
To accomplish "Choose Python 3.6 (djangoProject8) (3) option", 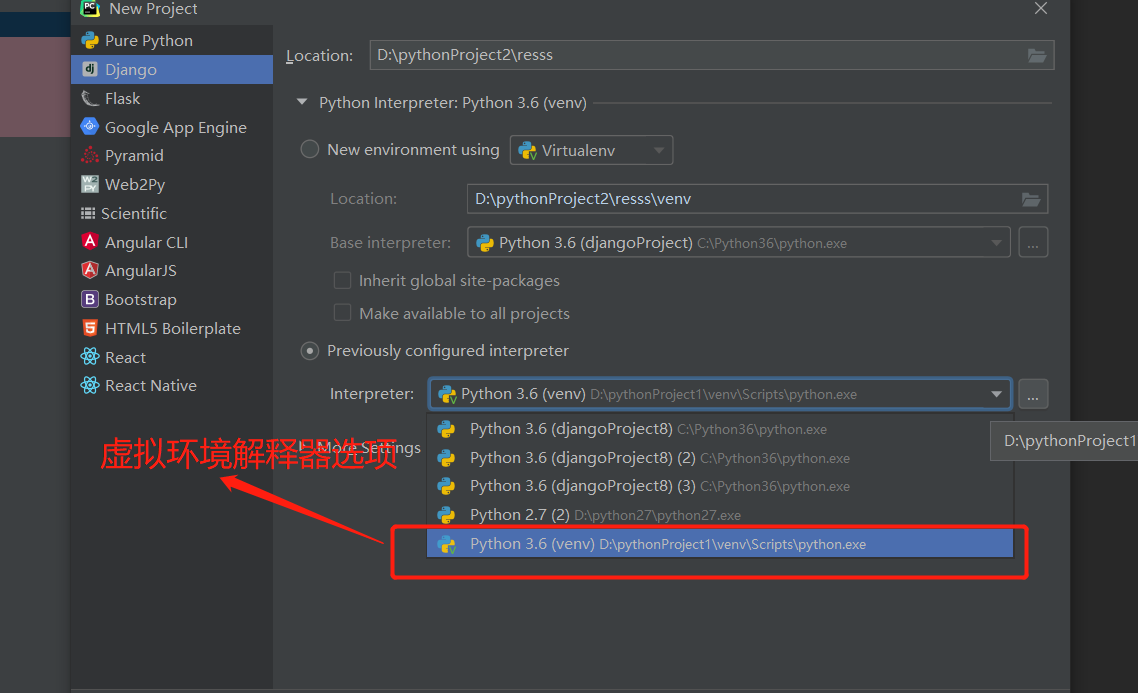I will (x=720, y=486).
